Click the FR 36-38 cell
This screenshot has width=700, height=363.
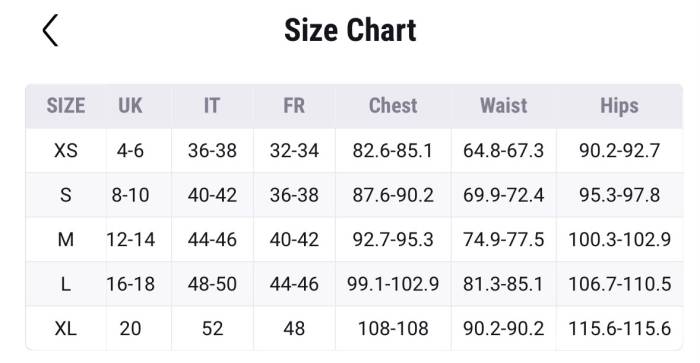pyautogui.click(x=294, y=195)
